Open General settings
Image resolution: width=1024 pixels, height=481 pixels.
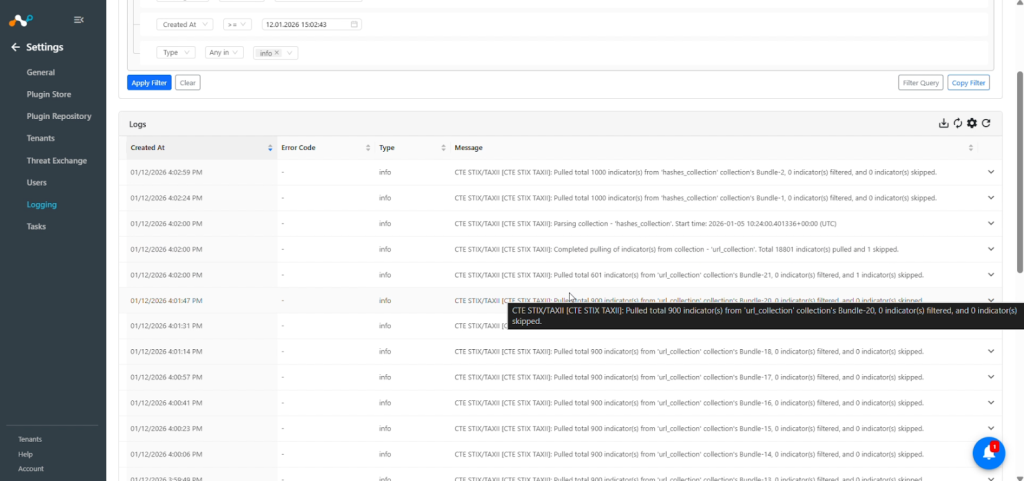point(40,72)
